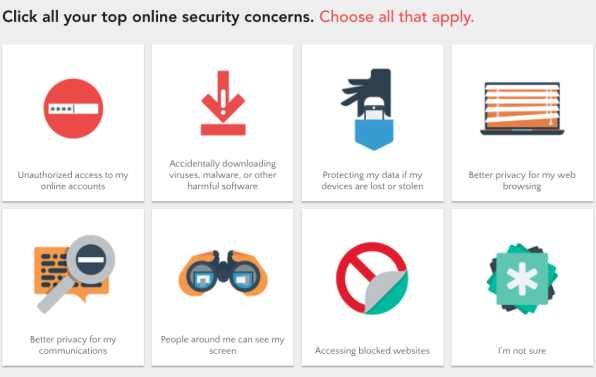Choose 'Better privacy for my web browsing' text
Viewport: 596px width, 377px height.
(522, 181)
